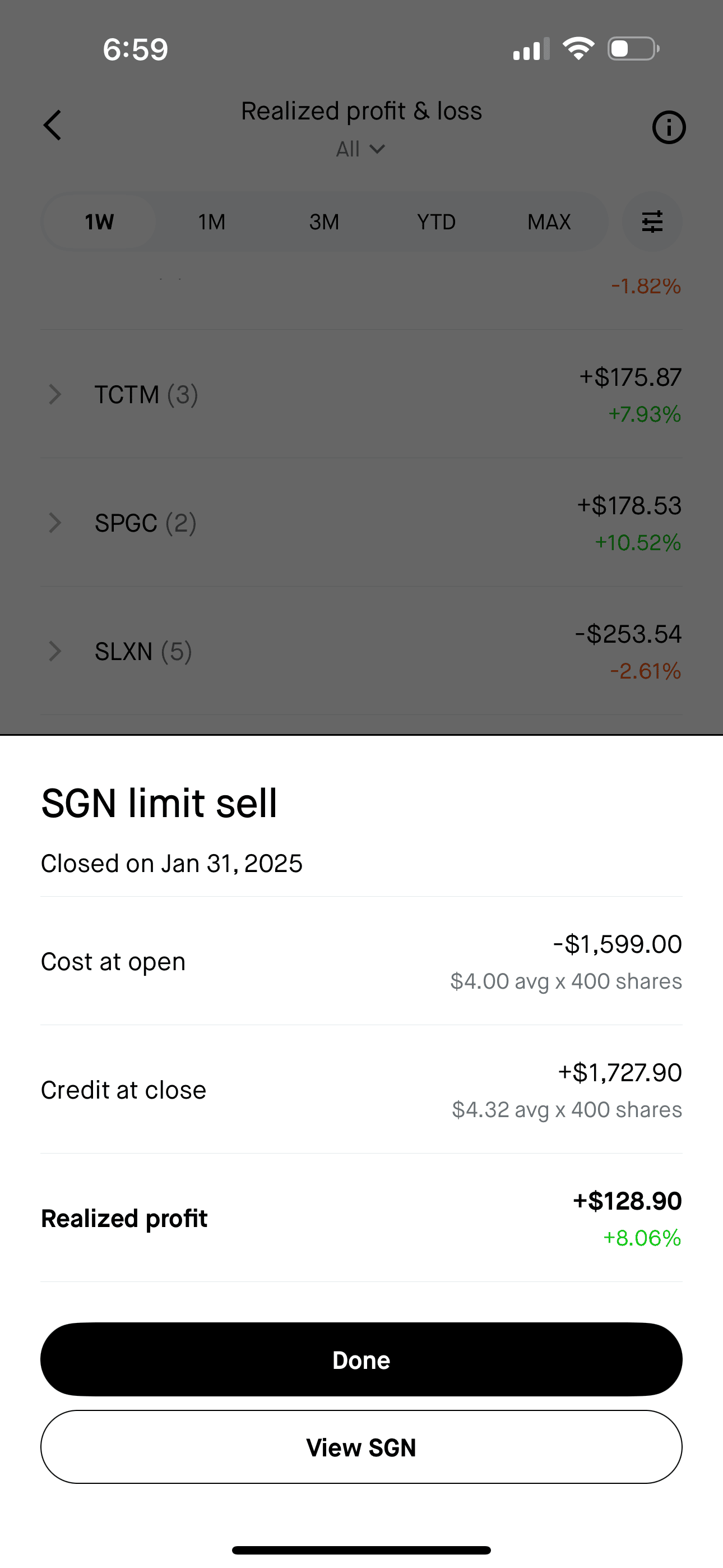Tap the cellular signal bars icon
Screen dimensions: 723x1568
click(x=531, y=49)
